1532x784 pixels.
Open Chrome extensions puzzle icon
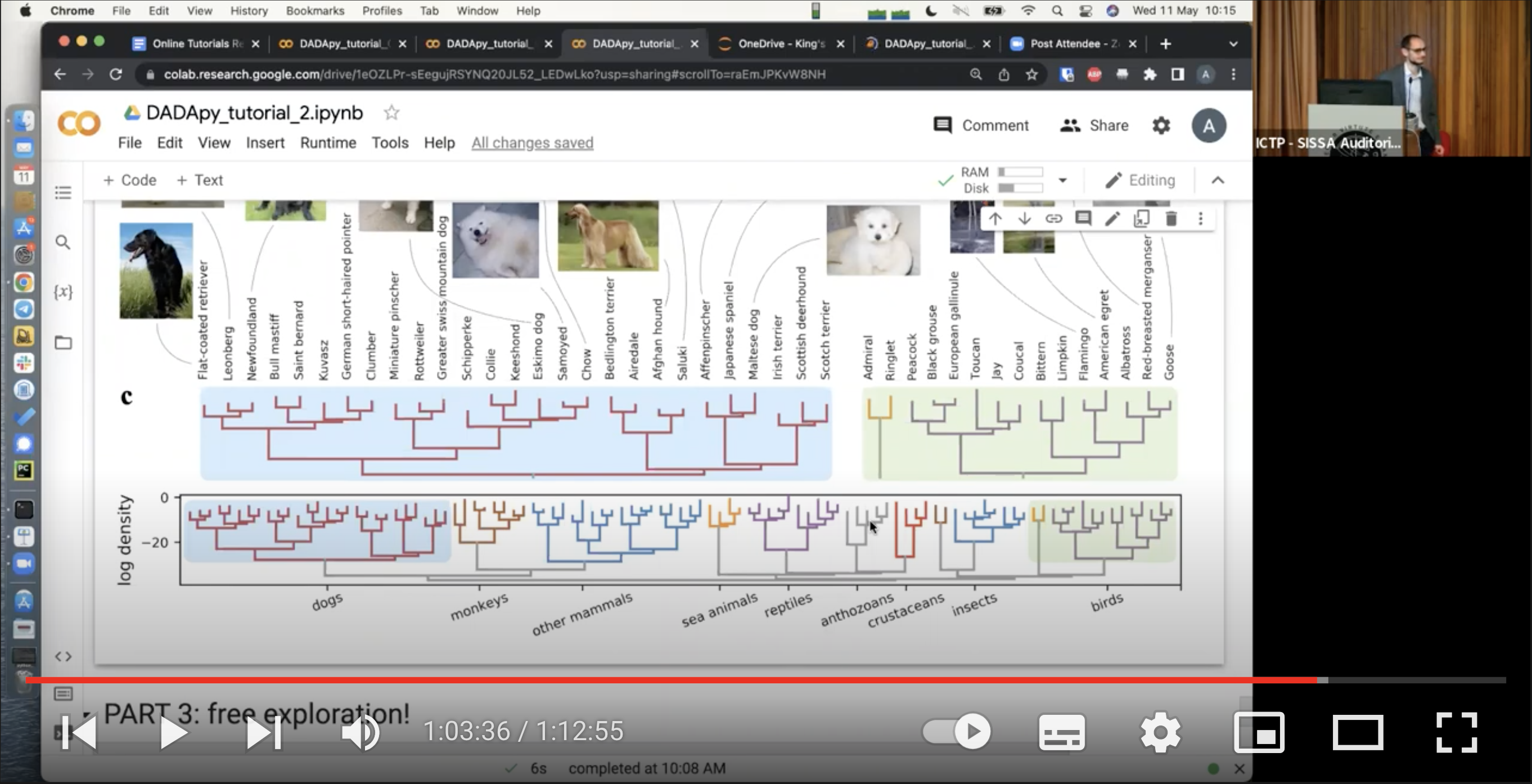coord(1150,74)
